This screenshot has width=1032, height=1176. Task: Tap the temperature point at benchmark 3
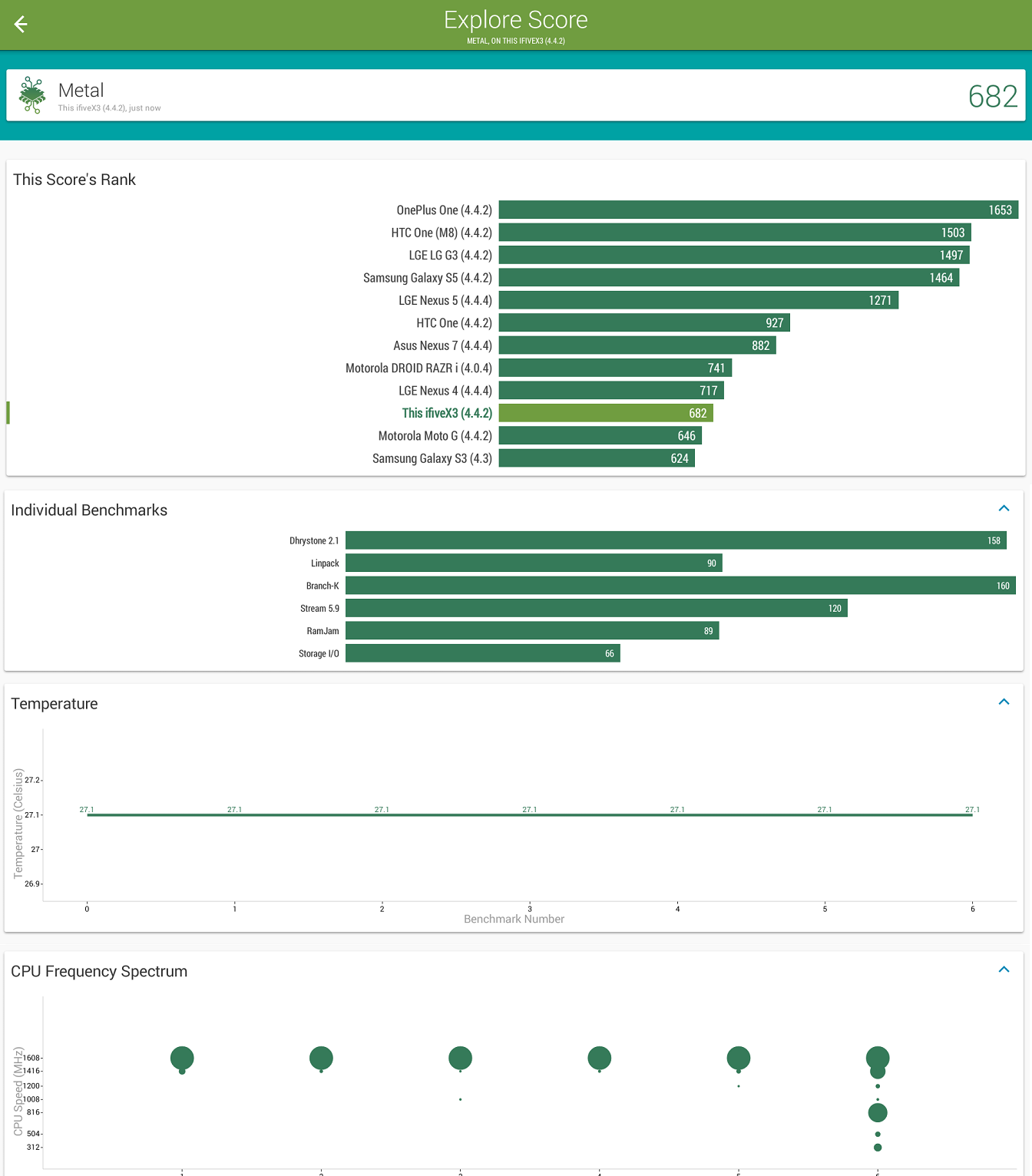coord(530,814)
